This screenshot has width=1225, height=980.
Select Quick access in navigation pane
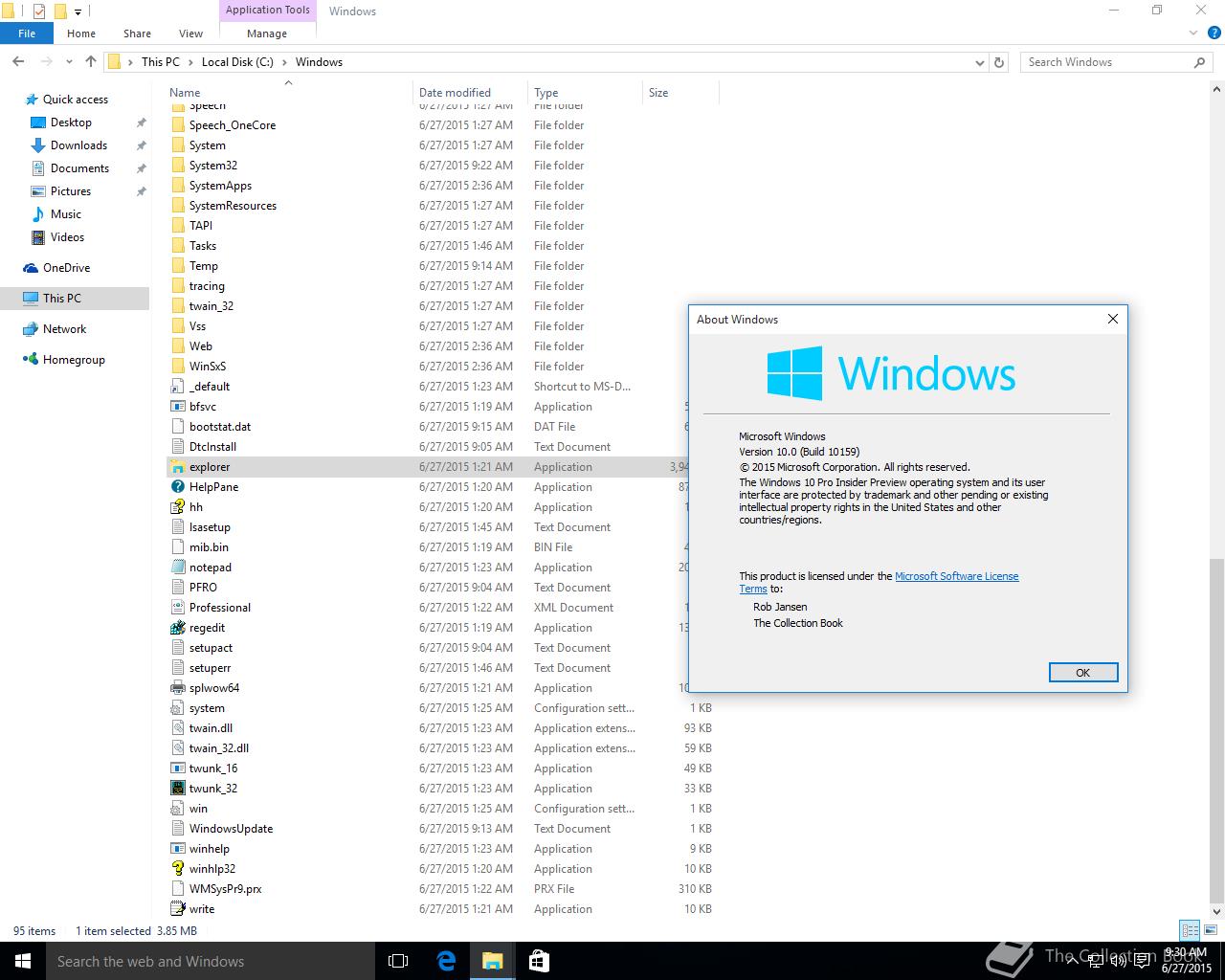coord(76,100)
